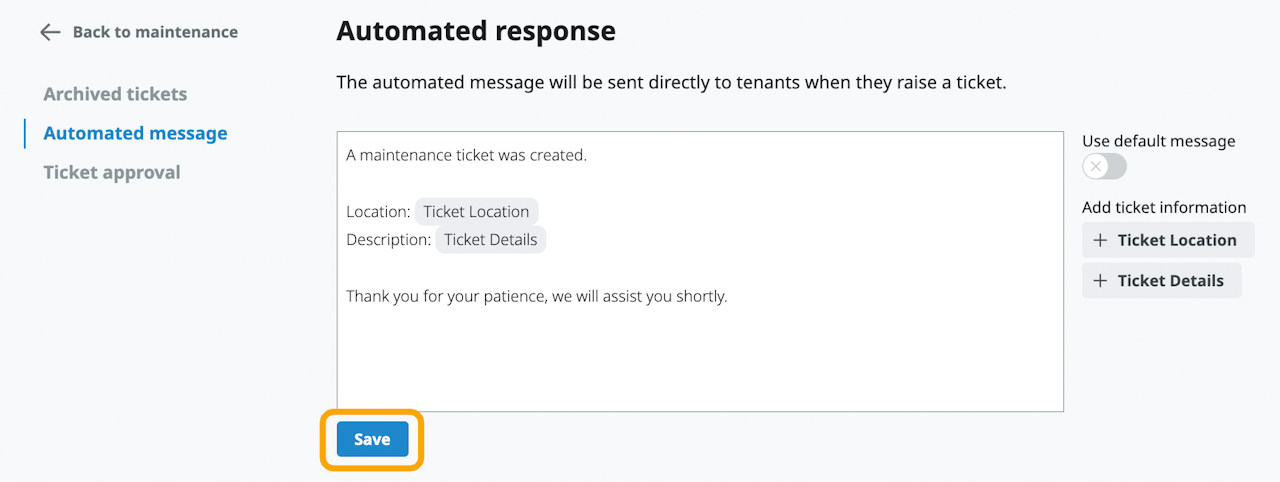The width and height of the screenshot is (1280, 482).
Task: Click the plus icon beside Ticket Details
Action: coord(1100,281)
